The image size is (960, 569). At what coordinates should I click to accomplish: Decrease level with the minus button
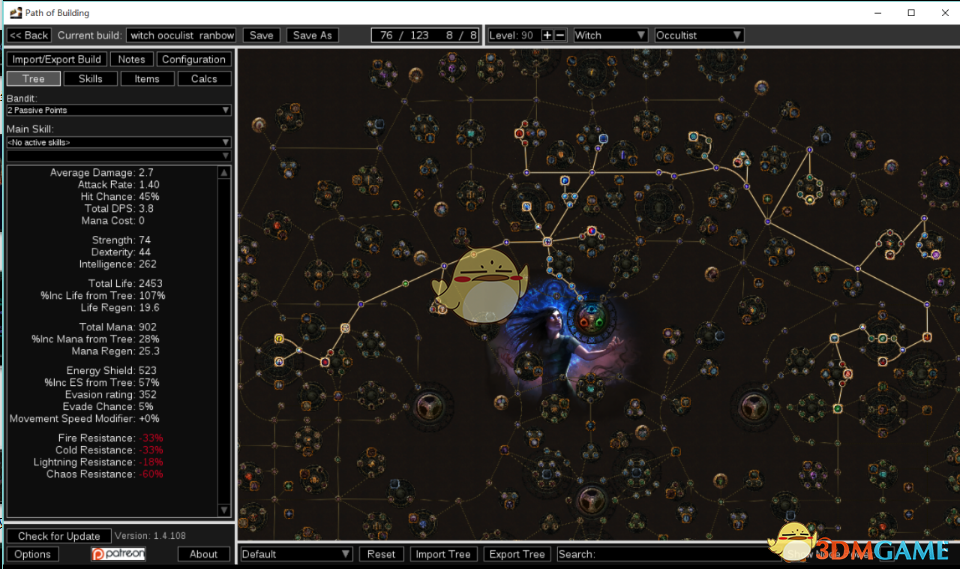click(x=560, y=35)
